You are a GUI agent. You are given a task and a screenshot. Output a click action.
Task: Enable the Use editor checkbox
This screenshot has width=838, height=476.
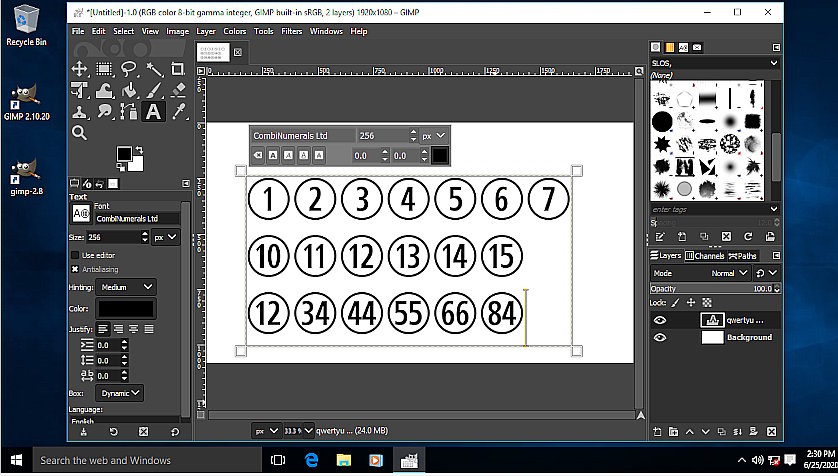point(75,255)
